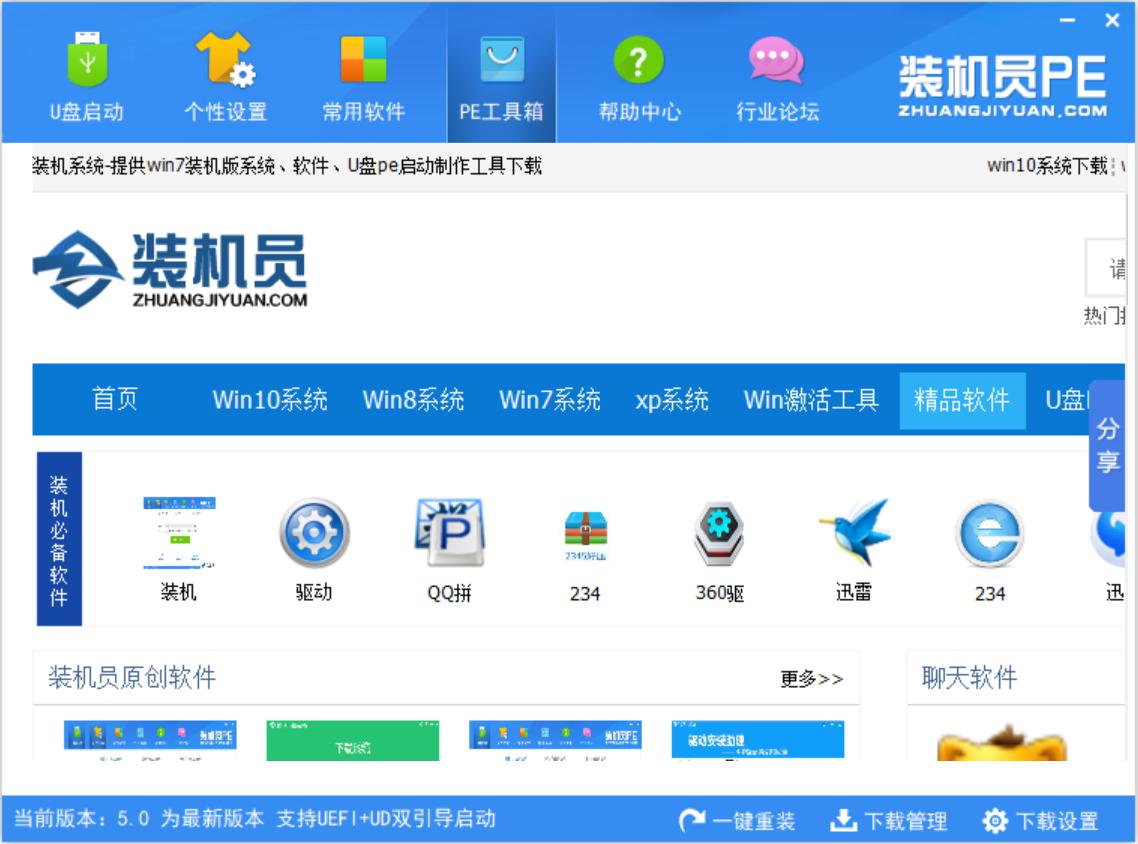Click the 一键重装 reinstall arrow icon

[x=691, y=821]
